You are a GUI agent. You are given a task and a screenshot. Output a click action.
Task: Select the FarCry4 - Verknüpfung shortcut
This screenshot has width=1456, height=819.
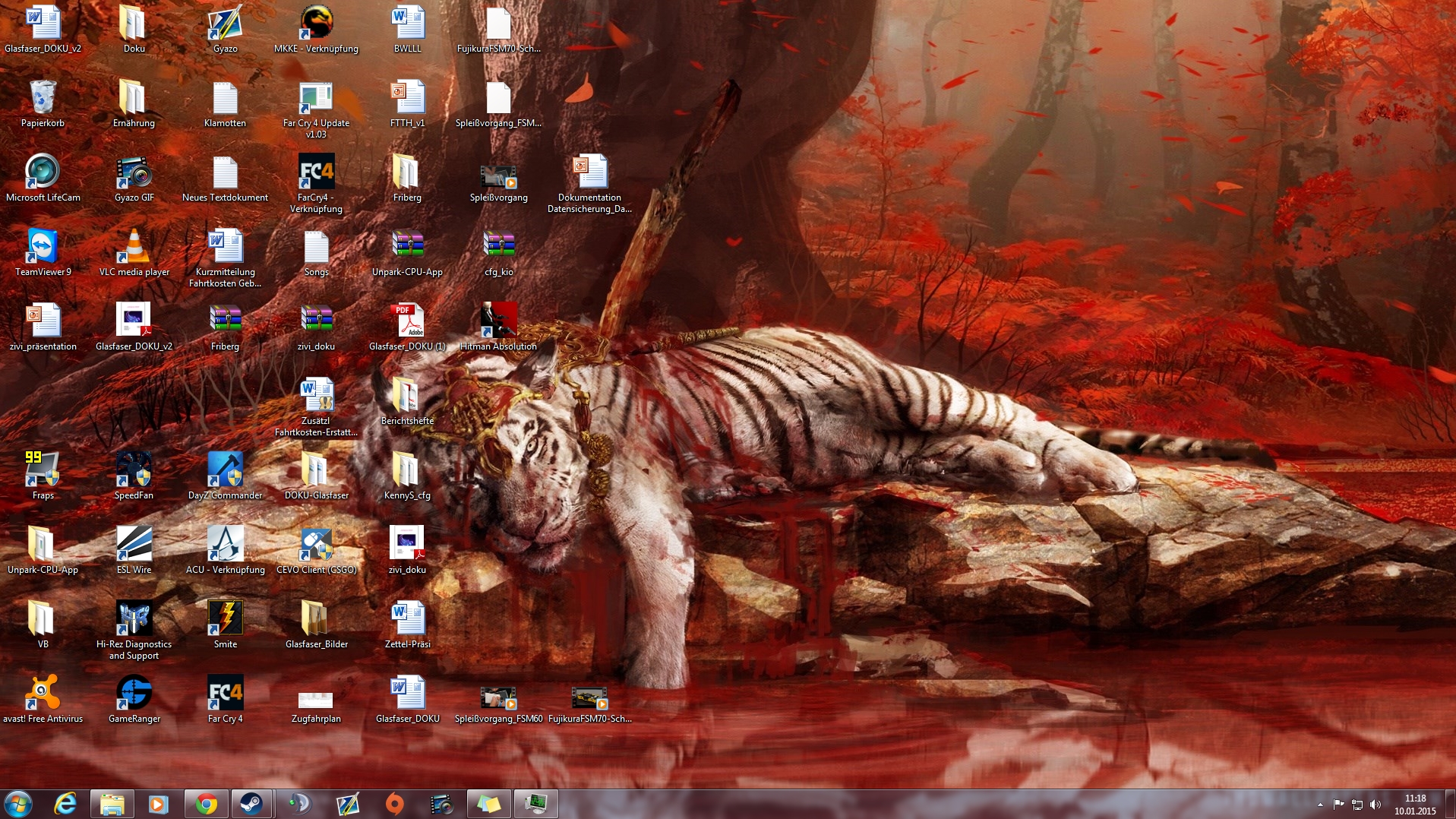tap(316, 183)
